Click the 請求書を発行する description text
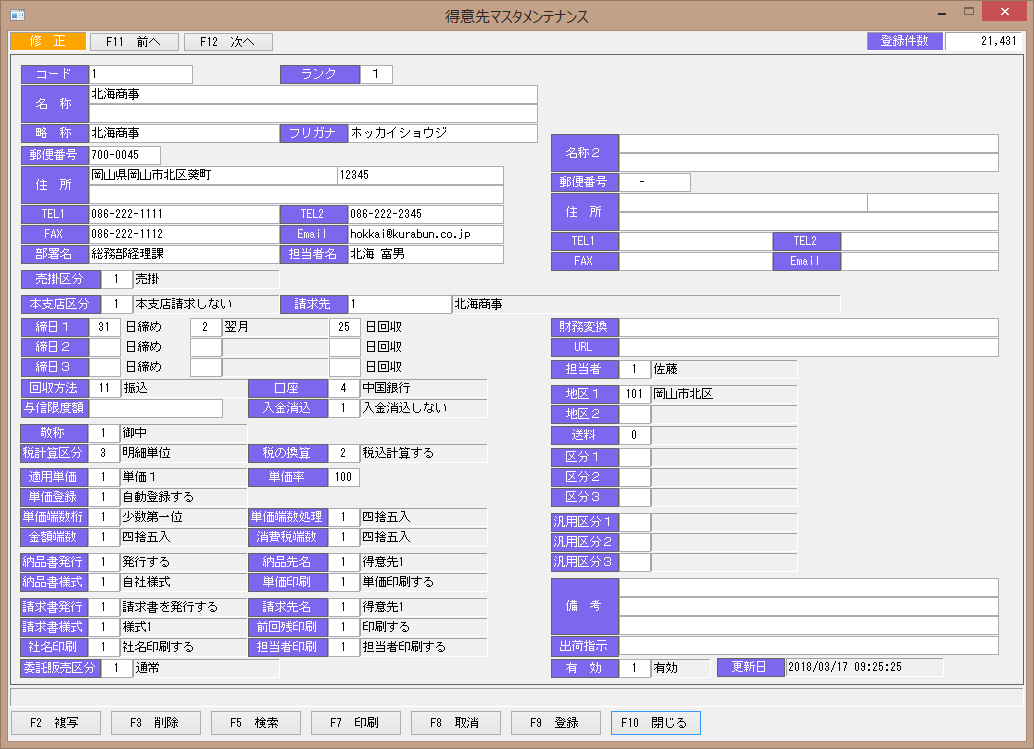Viewport: 1034px width, 749px height. 170,607
